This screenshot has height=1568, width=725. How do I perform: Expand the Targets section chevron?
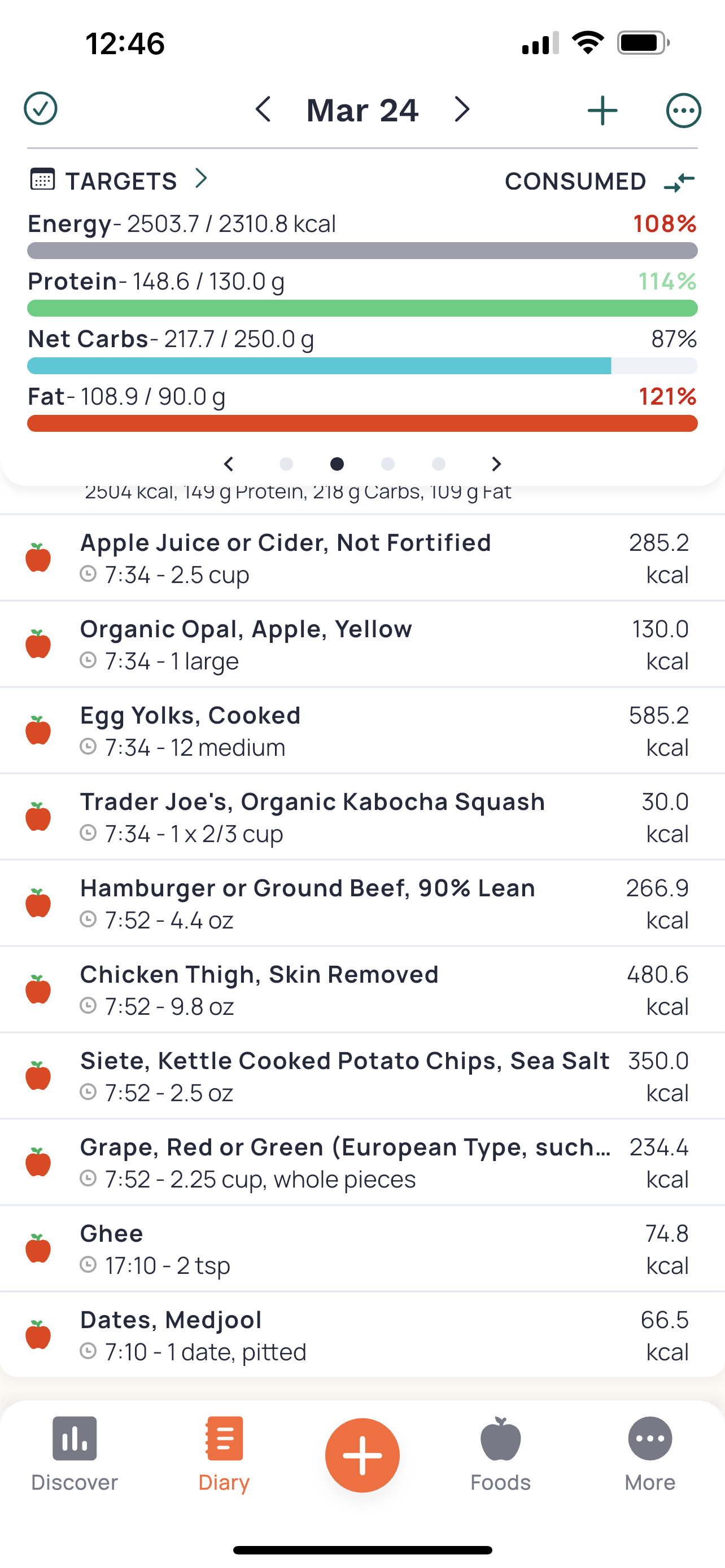201,179
